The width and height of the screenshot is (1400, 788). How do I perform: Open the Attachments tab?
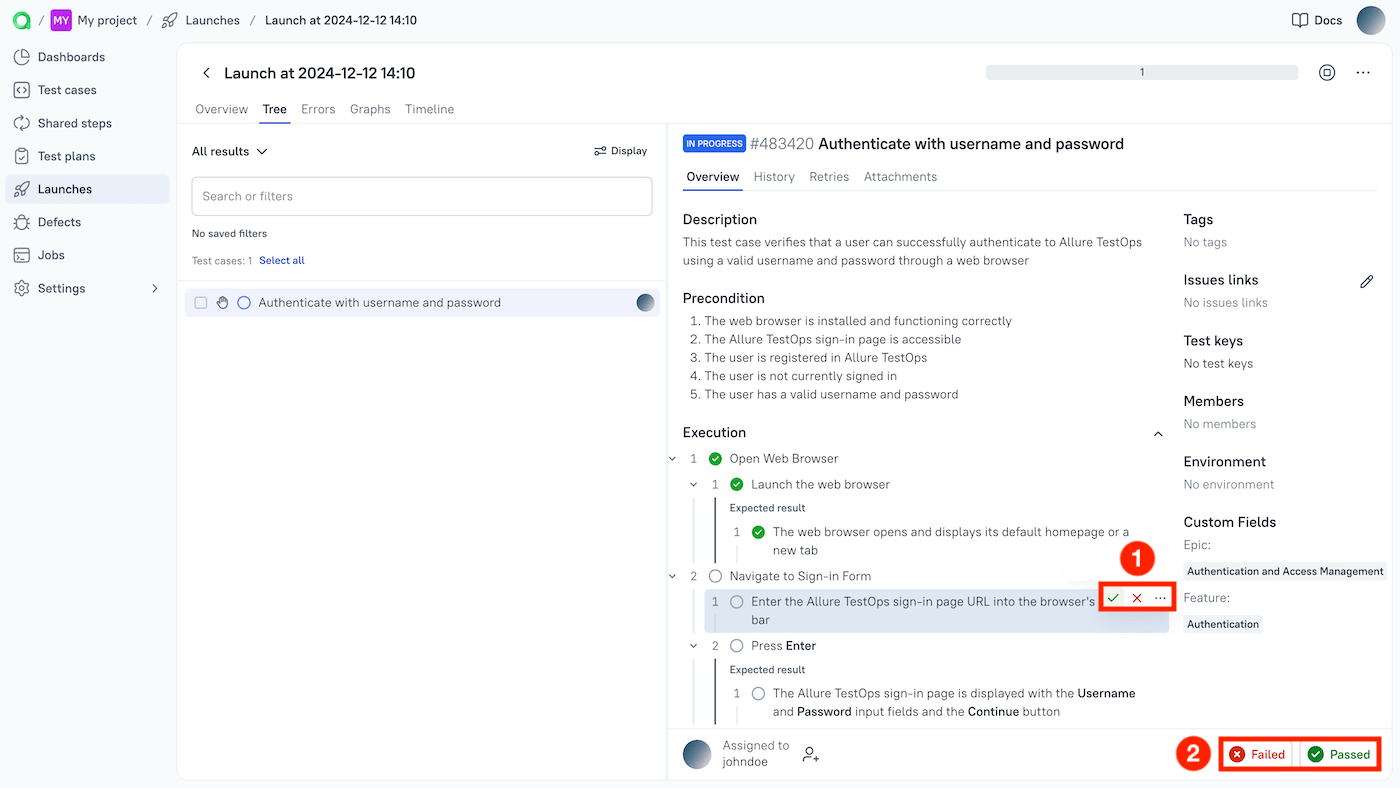900,177
